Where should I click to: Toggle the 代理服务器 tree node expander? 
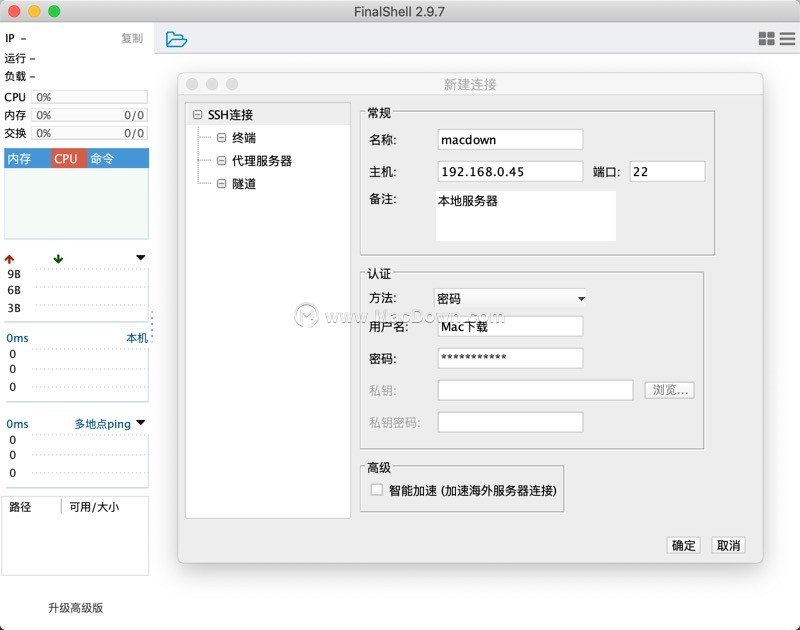221,161
